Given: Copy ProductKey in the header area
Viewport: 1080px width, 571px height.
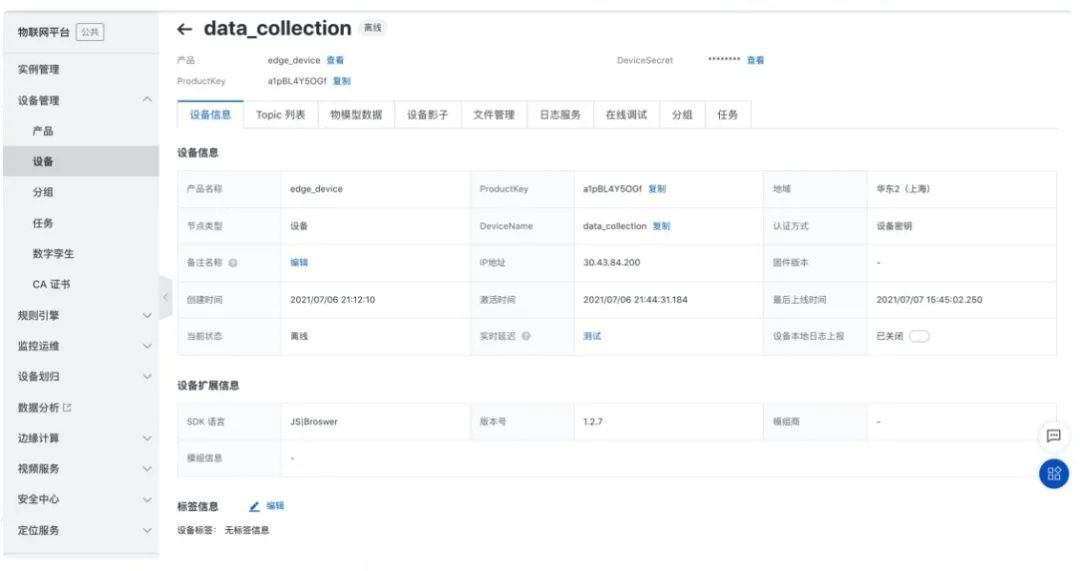Looking at the screenshot, I should click(342, 81).
